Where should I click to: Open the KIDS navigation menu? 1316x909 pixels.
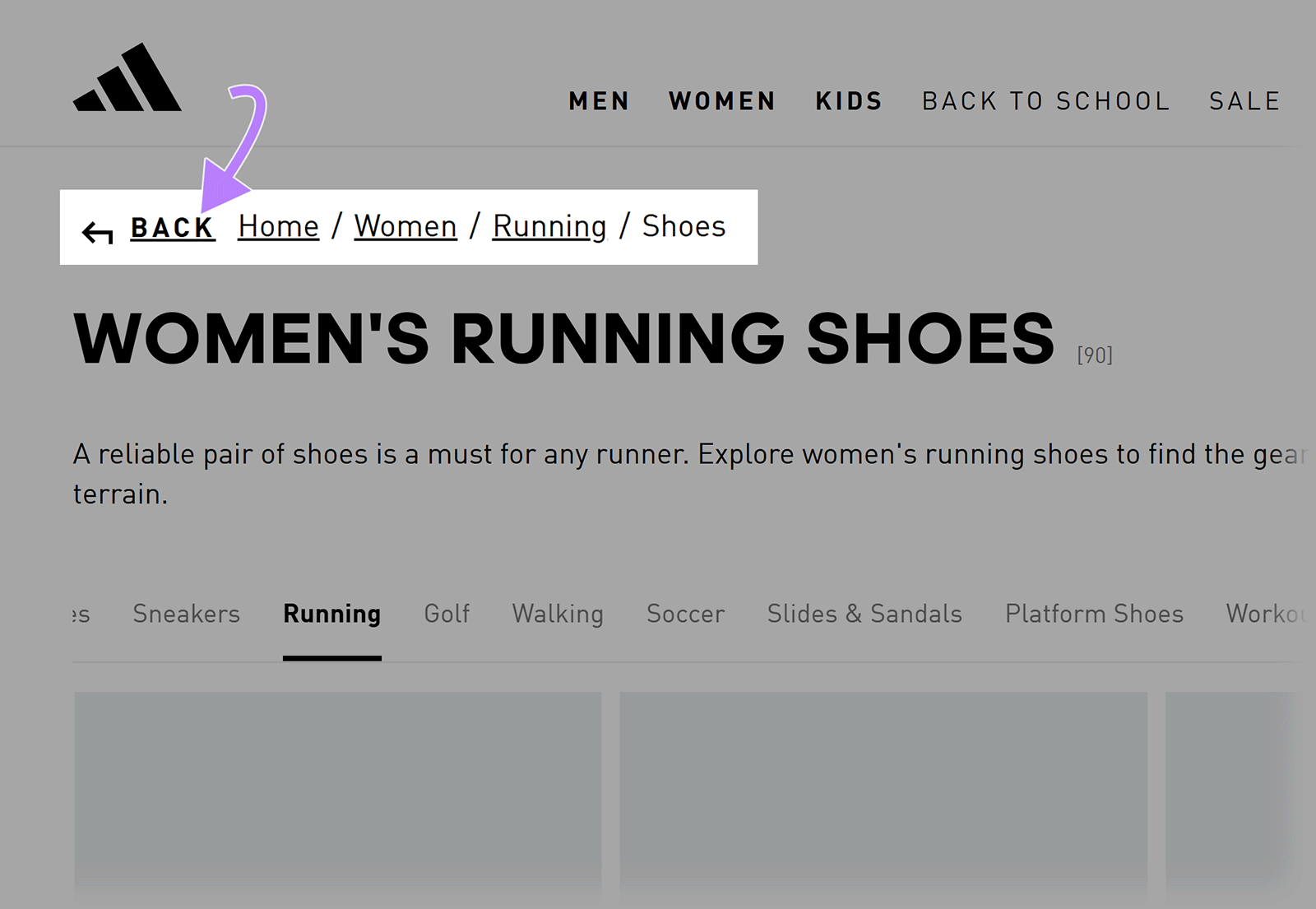[x=848, y=100]
